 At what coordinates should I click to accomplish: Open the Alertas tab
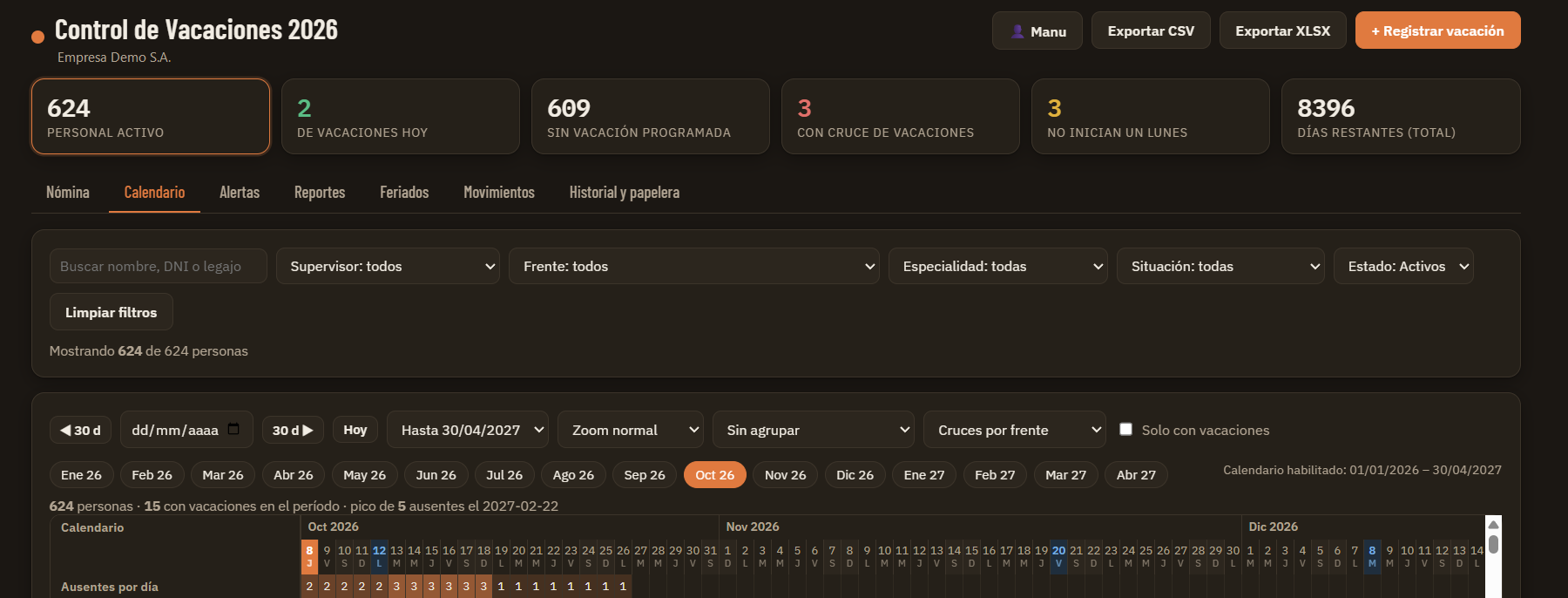240,193
